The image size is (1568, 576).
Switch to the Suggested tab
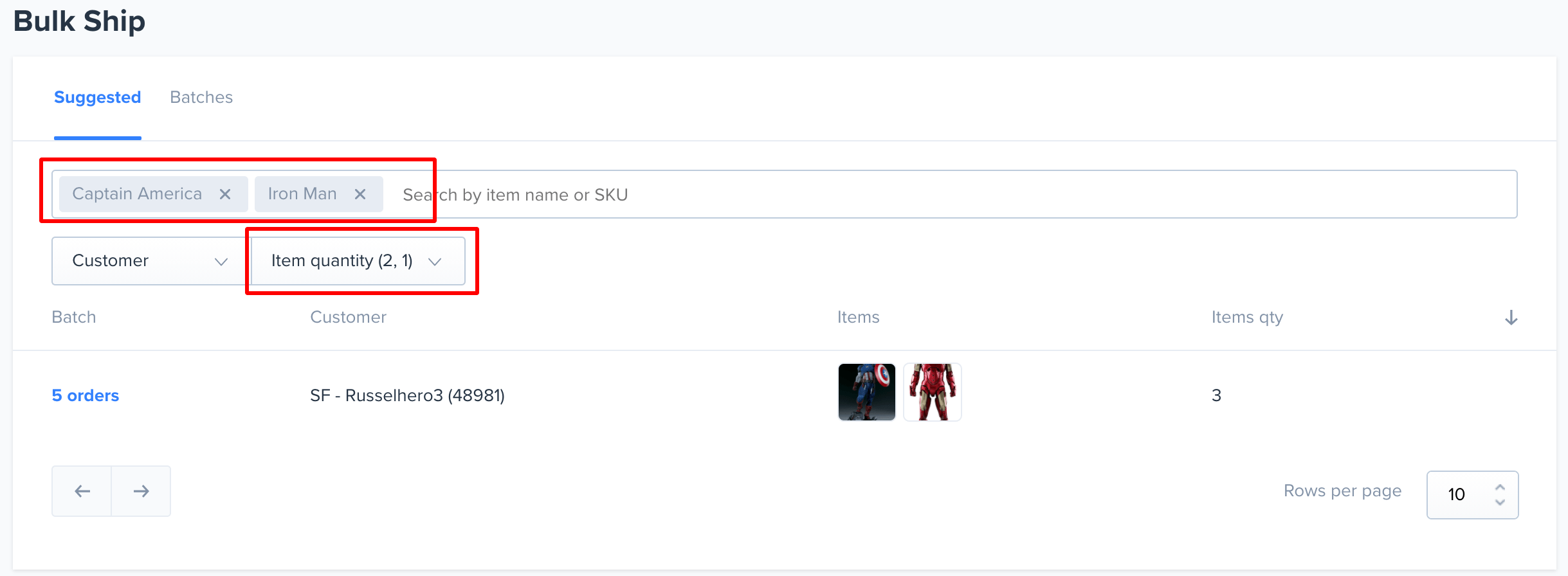(97, 97)
